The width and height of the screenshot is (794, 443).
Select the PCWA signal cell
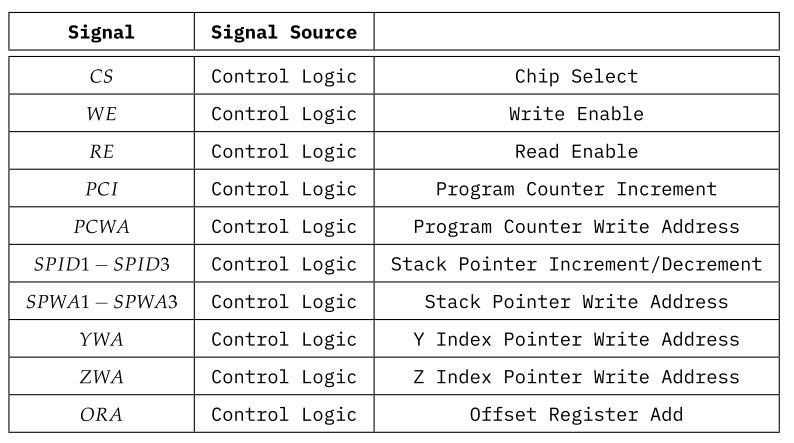point(101,227)
